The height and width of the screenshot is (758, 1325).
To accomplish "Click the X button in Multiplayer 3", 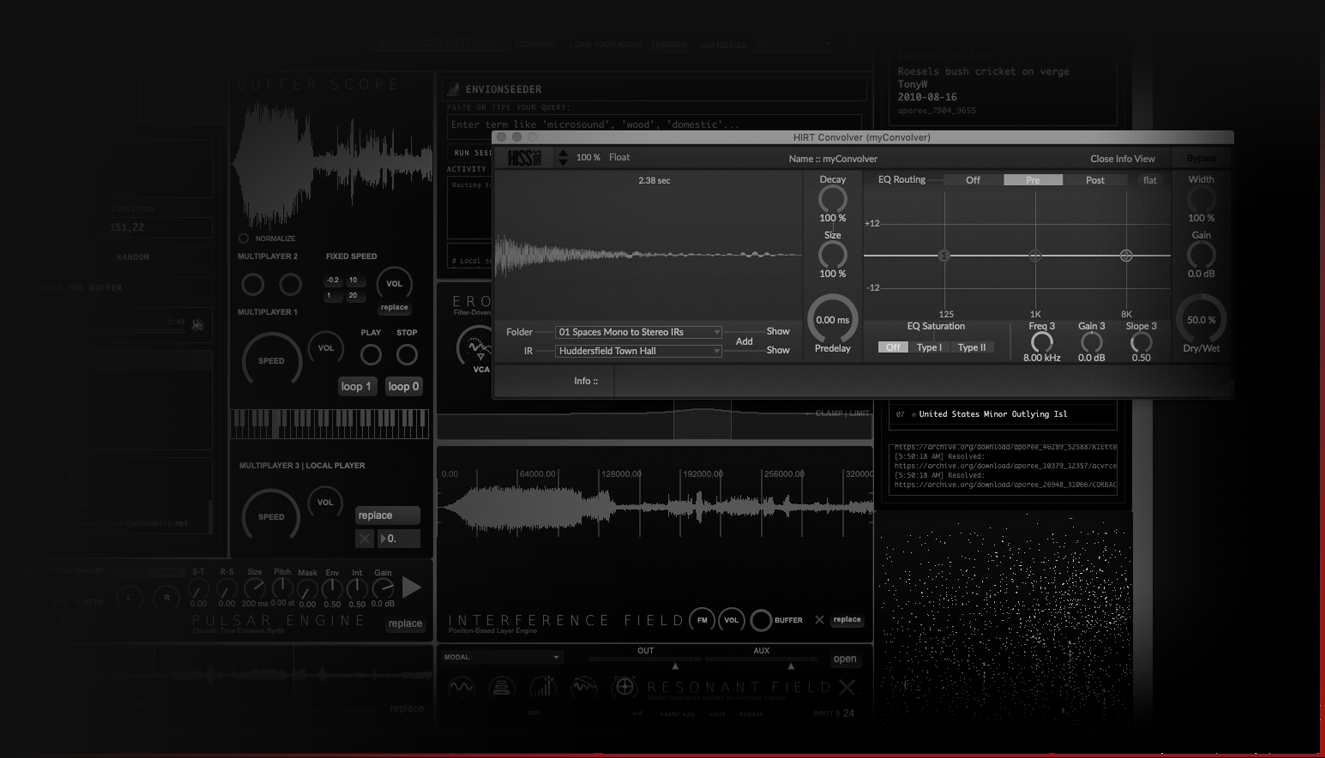I will (x=364, y=538).
